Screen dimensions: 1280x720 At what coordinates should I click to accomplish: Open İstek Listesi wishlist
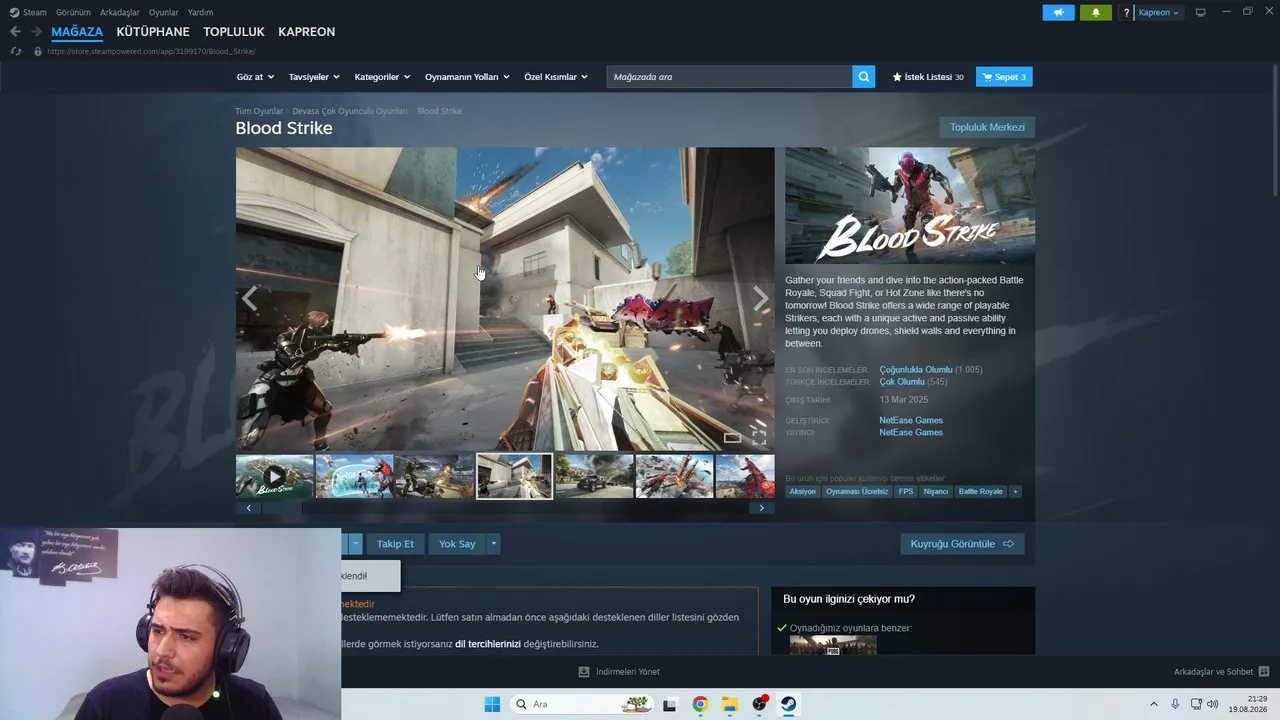tap(928, 77)
